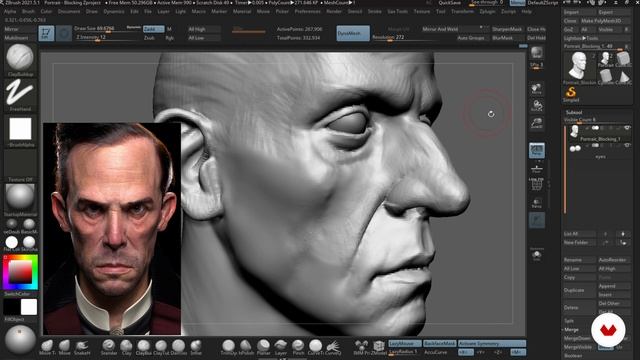Toggle BackfaceMask option
The height and width of the screenshot is (360, 640).
439,344
